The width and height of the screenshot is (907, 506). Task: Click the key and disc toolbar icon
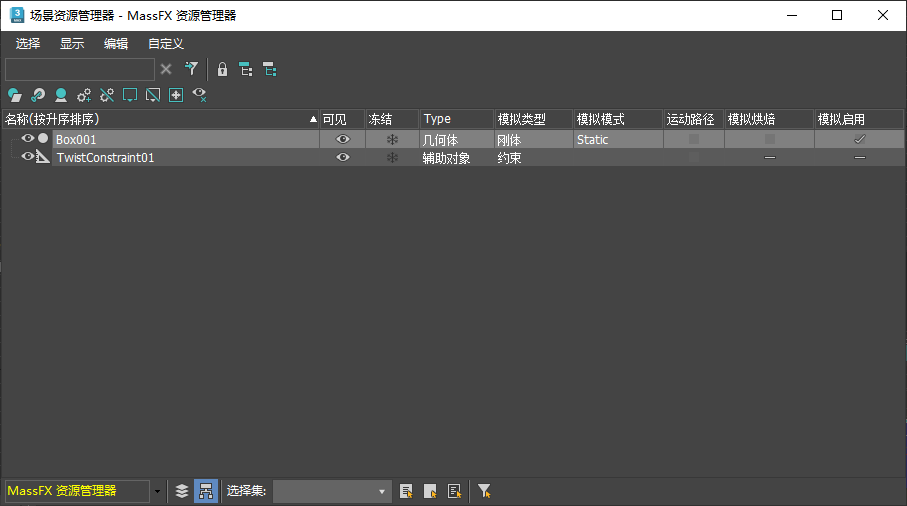click(x=38, y=95)
